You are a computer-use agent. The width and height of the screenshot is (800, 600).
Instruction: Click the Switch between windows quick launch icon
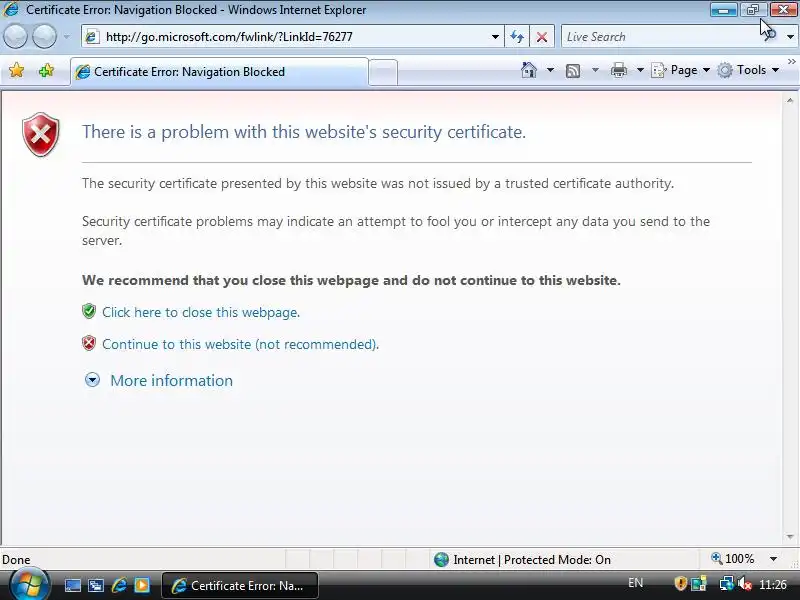coord(96,586)
